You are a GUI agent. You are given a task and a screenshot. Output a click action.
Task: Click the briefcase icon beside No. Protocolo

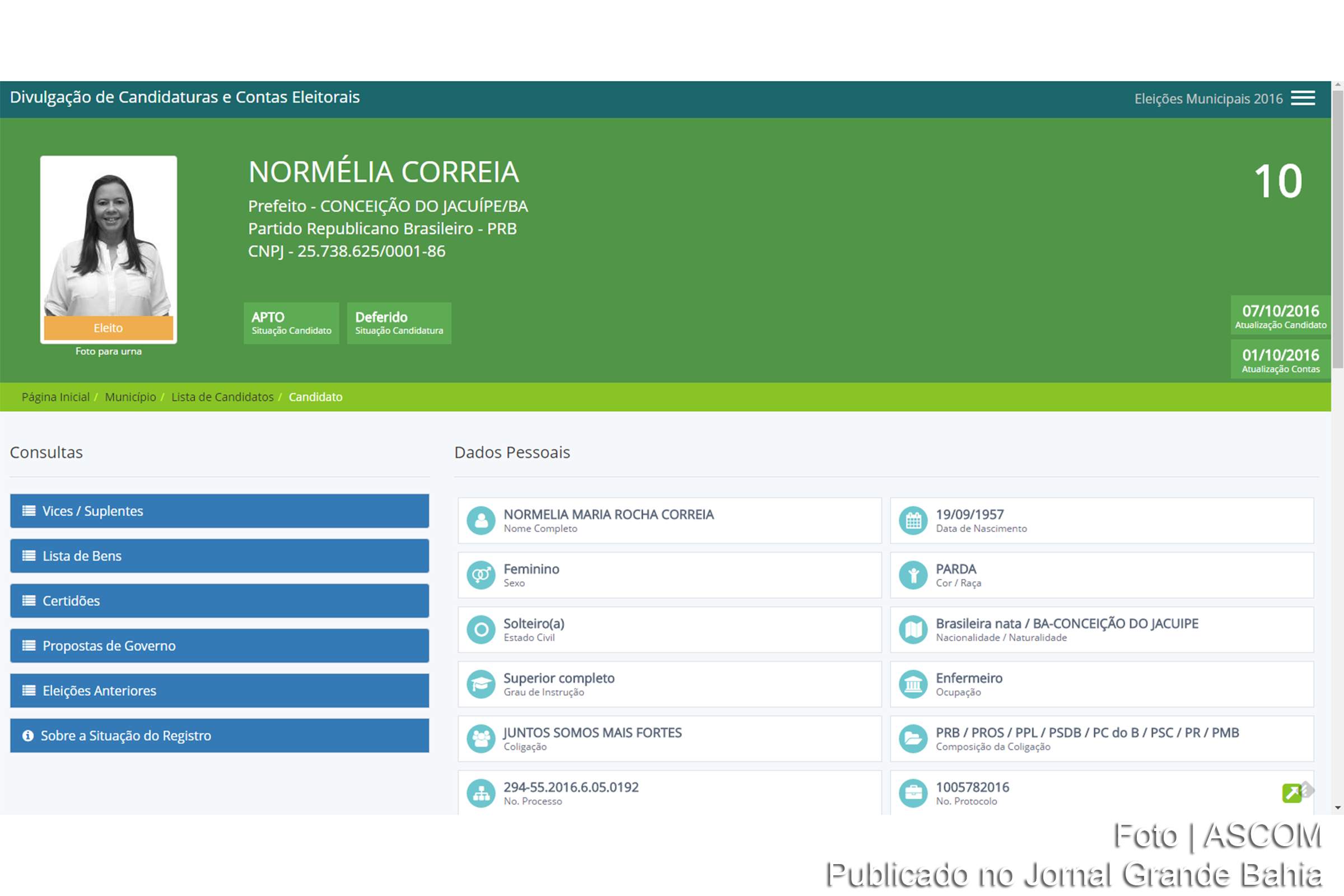click(x=913, y=793)
